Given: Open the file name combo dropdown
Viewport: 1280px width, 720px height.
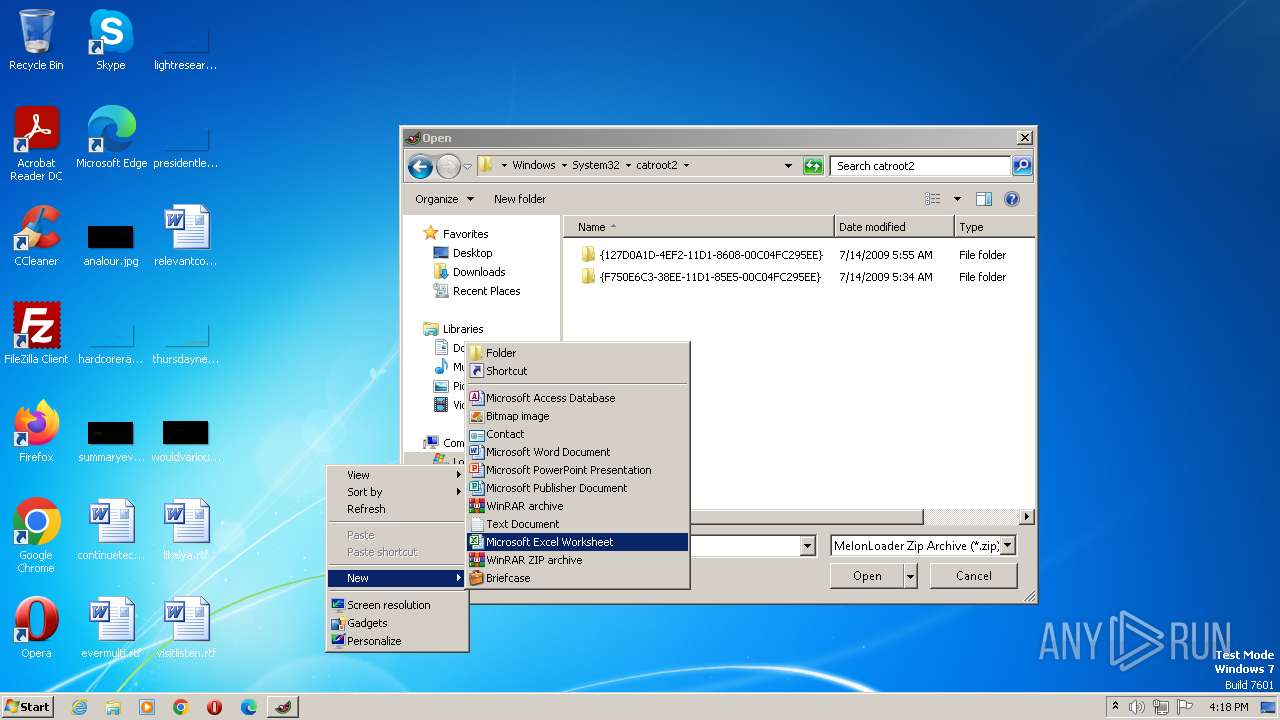Looking at the screenshot, I should (x=807, y=546).
